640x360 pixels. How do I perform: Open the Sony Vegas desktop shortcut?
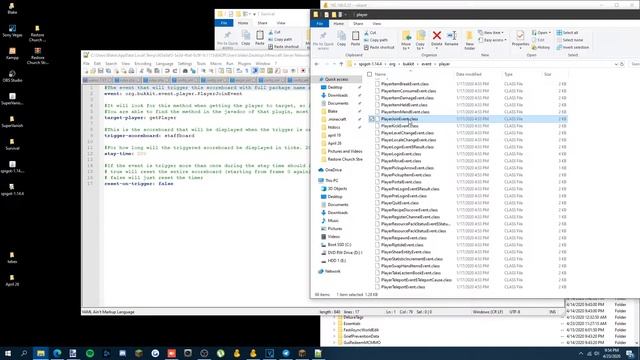pyautogui.click(x=12, y=31)
